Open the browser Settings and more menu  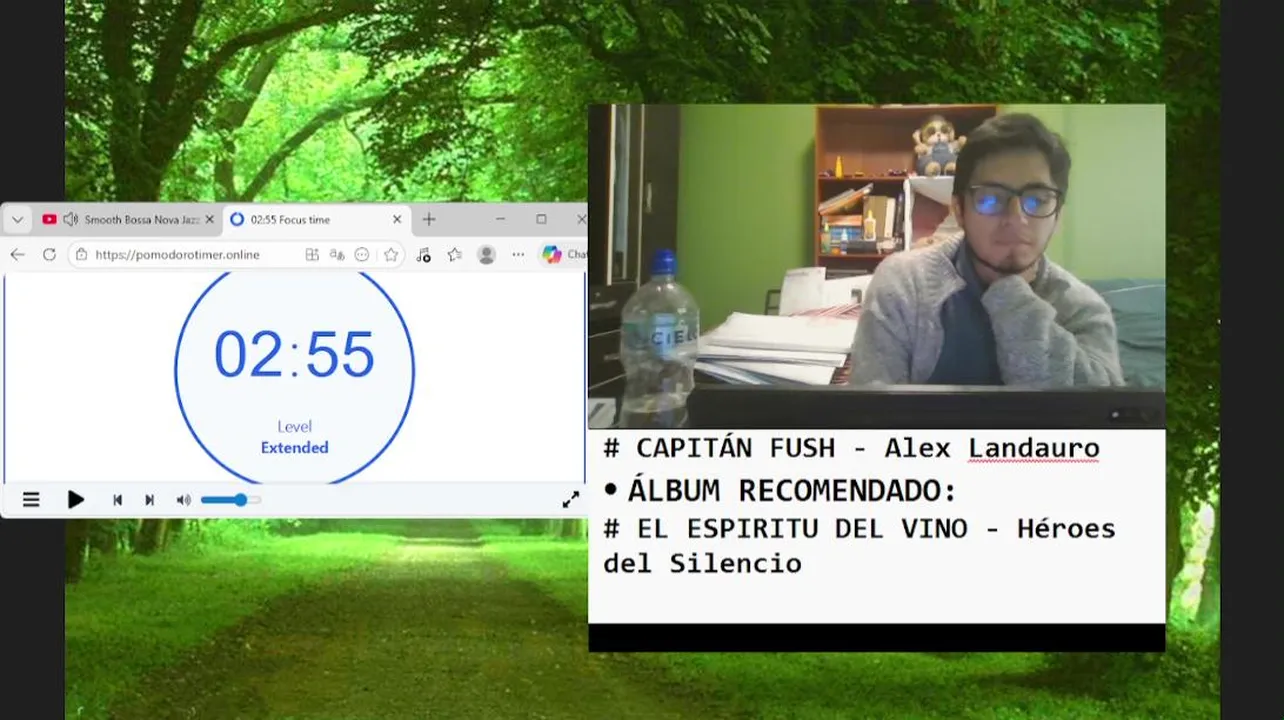coord(518,255)
